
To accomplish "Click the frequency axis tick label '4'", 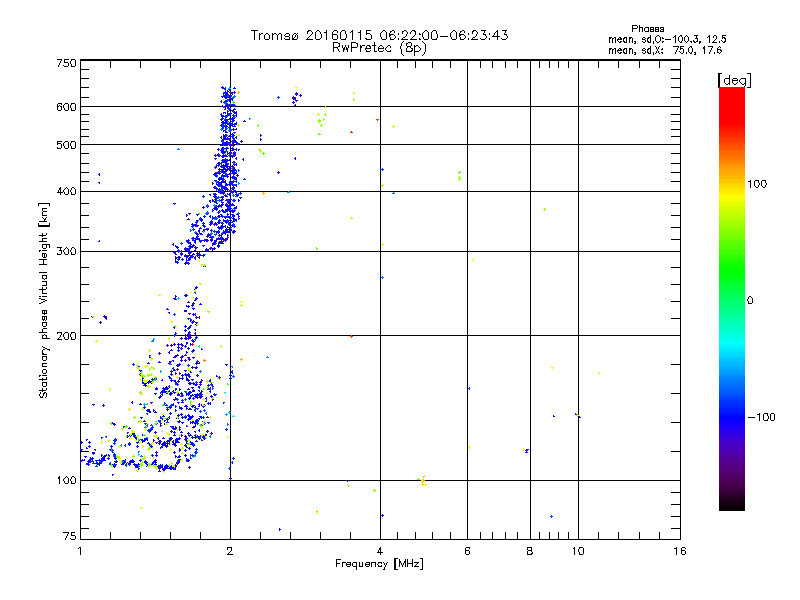I will (x=380, y=551).
